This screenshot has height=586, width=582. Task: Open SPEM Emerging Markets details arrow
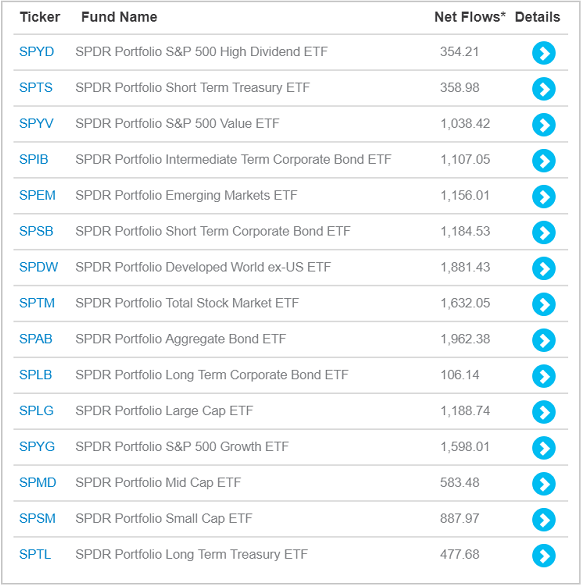[x=543, y=196]
